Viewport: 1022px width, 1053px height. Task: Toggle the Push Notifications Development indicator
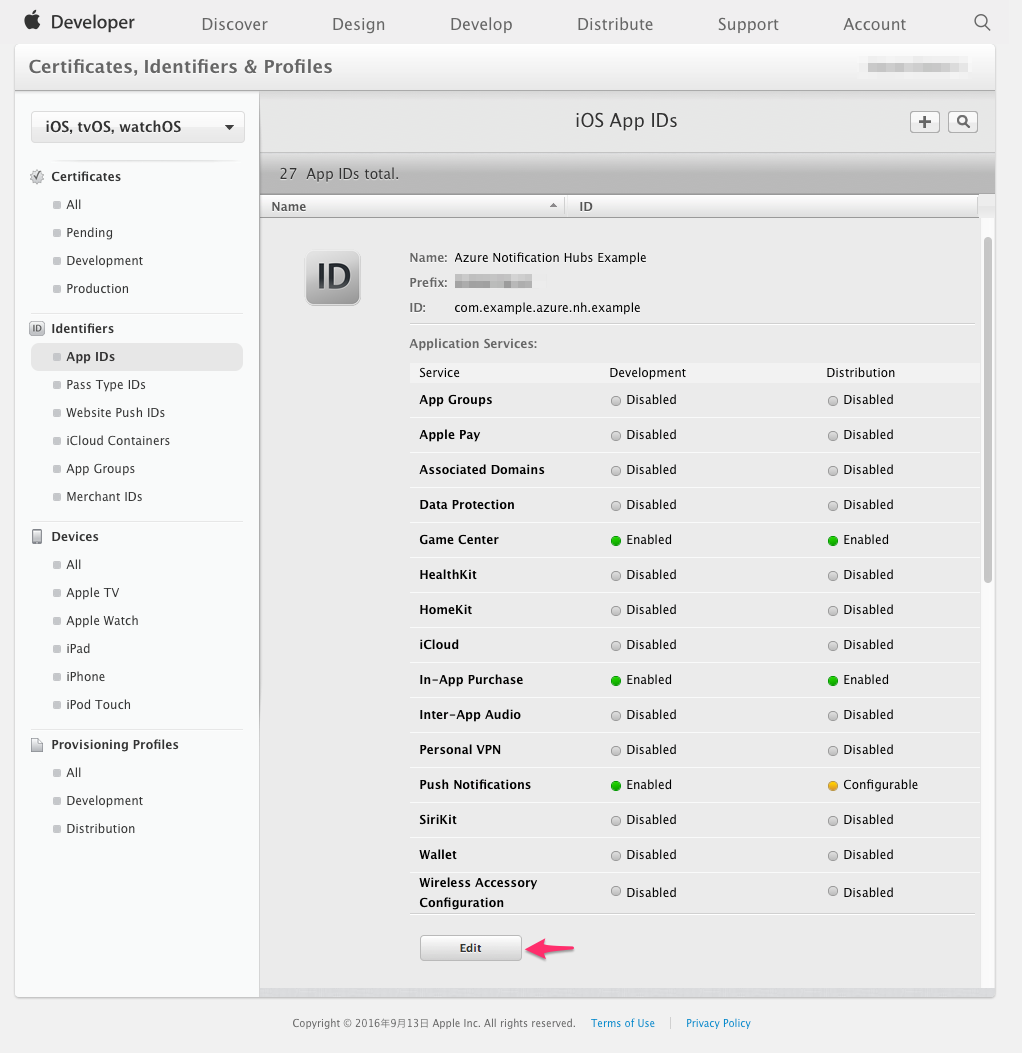pos(618,785)
